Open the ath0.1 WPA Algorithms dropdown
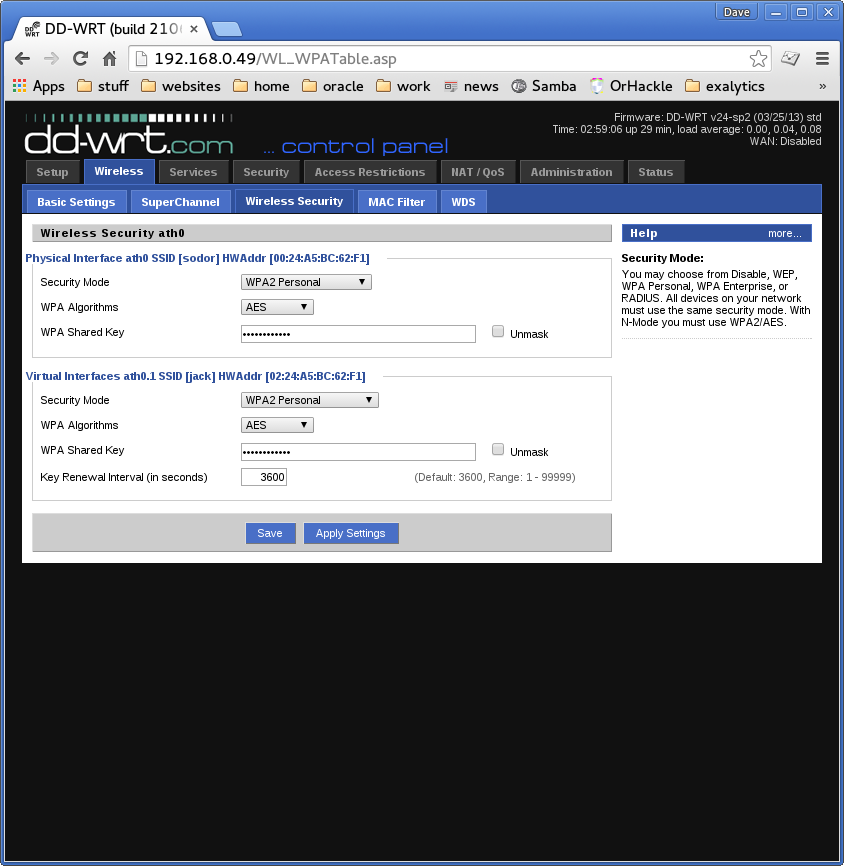This screenshot has width=844, height=866. point(277,425)
